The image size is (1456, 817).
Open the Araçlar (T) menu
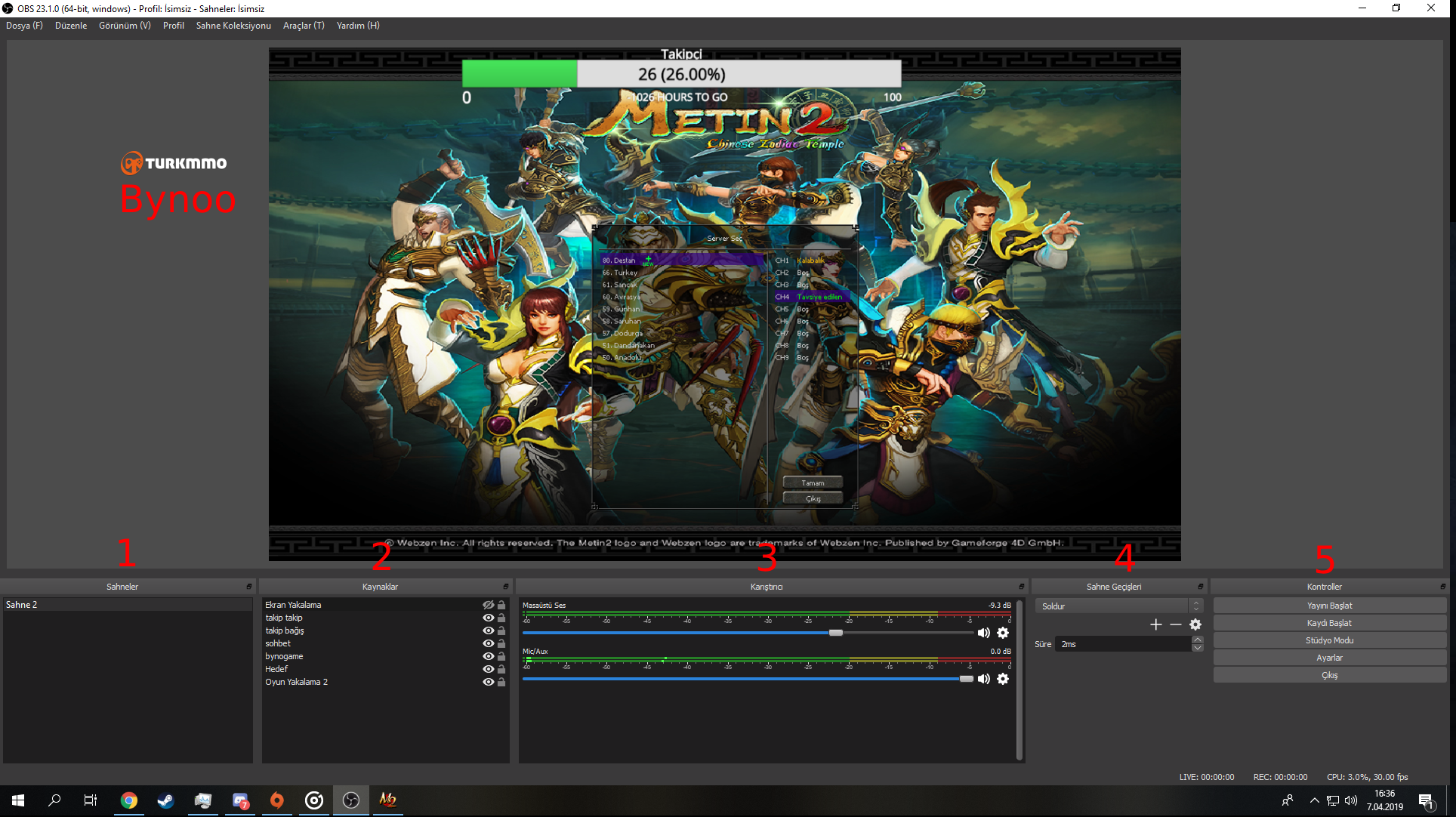point(304,26)
